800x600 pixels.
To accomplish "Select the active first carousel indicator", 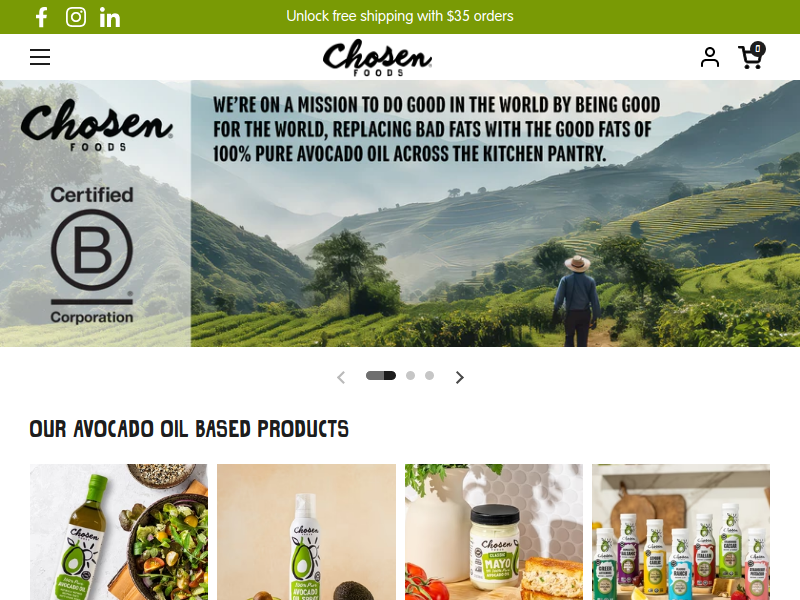I will (381, 376).
